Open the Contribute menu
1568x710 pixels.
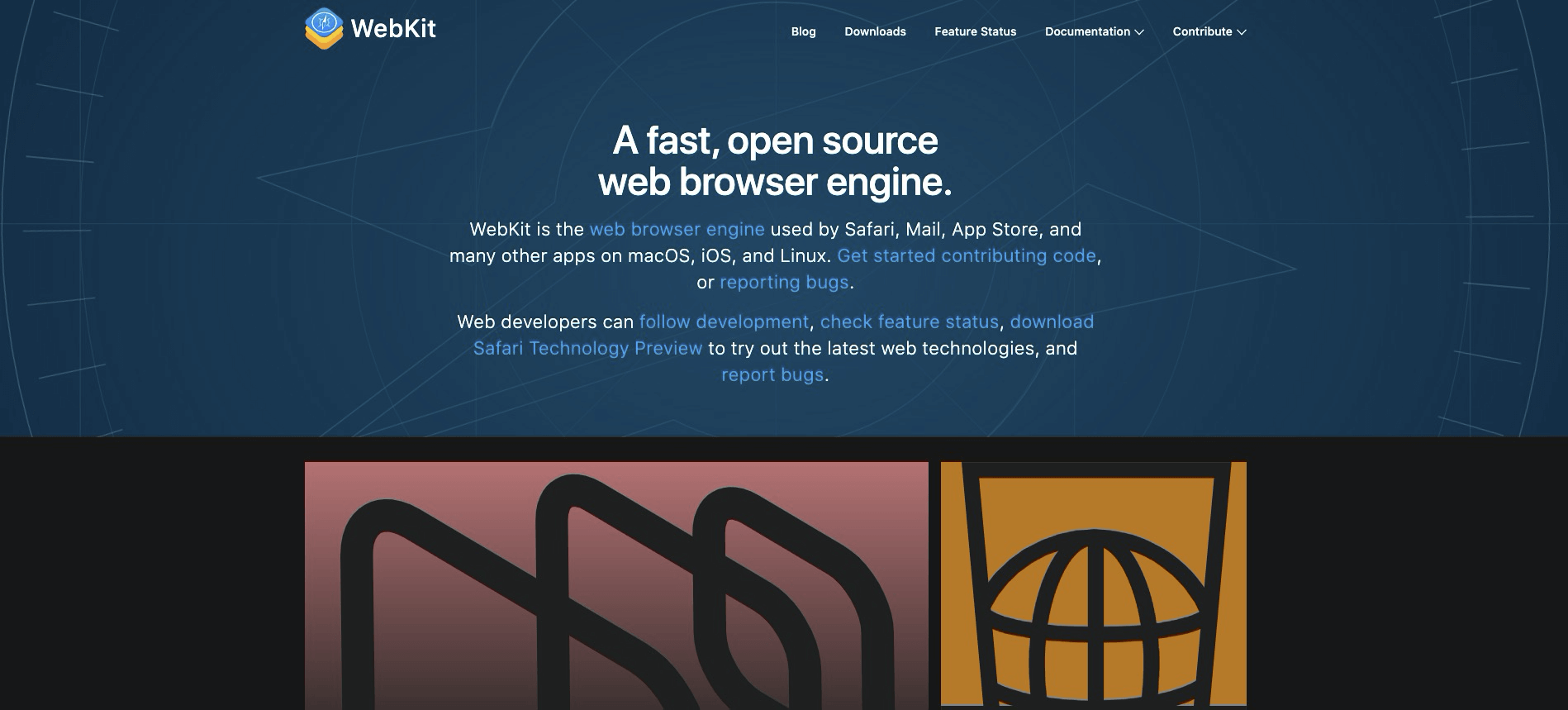point(1209,31)
